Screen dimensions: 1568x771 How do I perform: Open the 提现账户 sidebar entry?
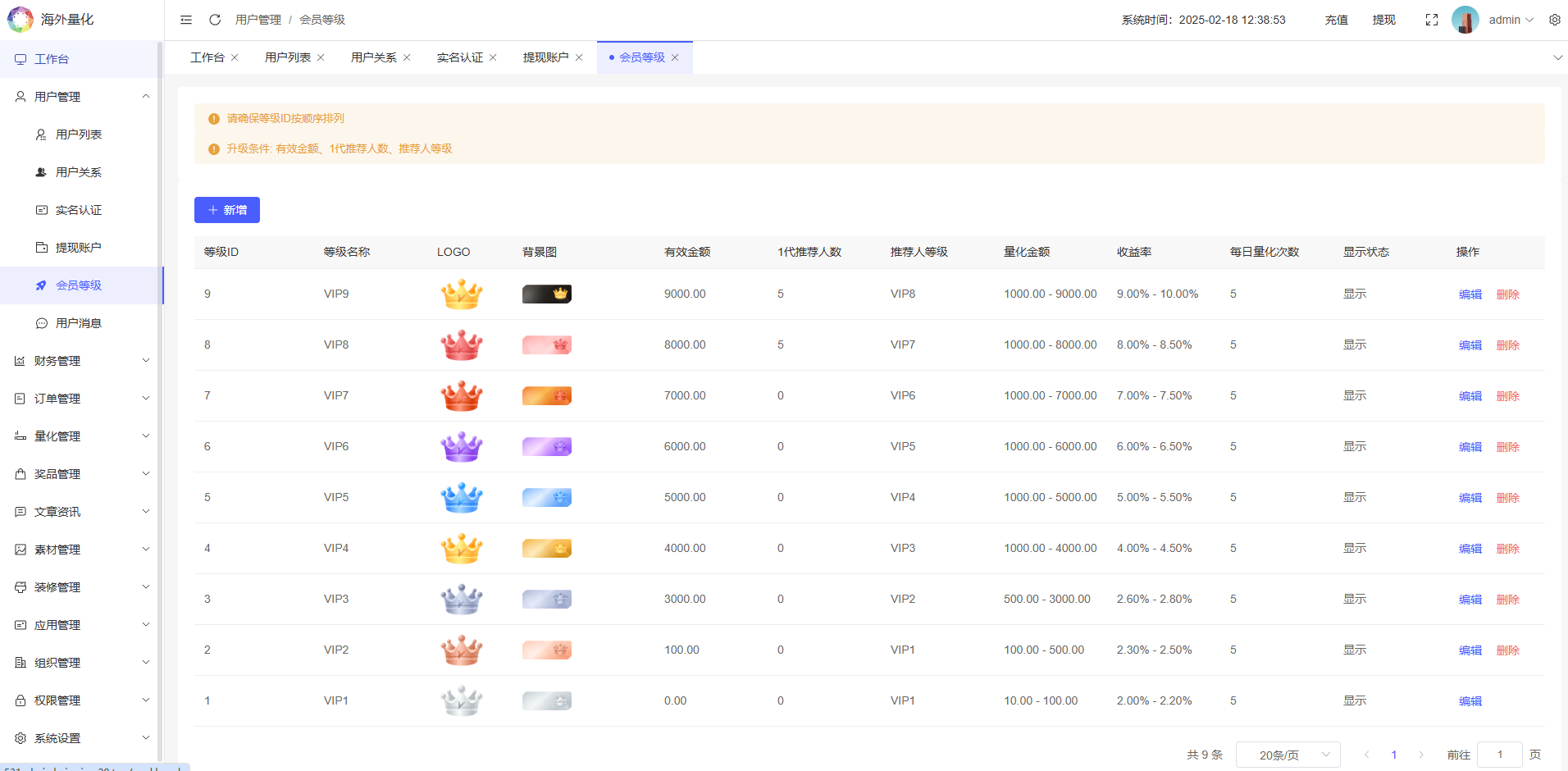click(79, 247)
